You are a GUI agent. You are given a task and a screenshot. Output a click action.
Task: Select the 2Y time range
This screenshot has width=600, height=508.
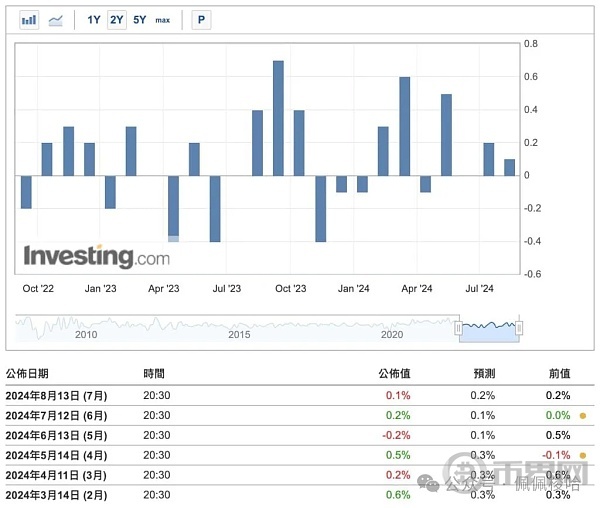pyautogui.click(x=117, y=20)
